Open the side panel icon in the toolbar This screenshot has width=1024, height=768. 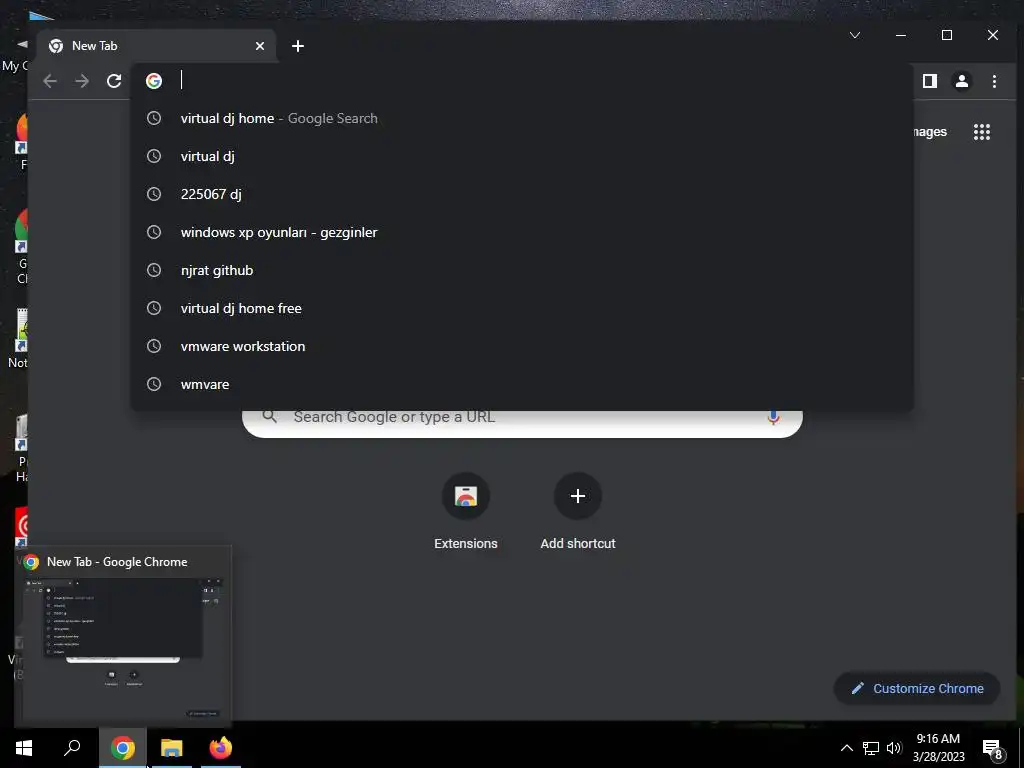click(930, 81)
